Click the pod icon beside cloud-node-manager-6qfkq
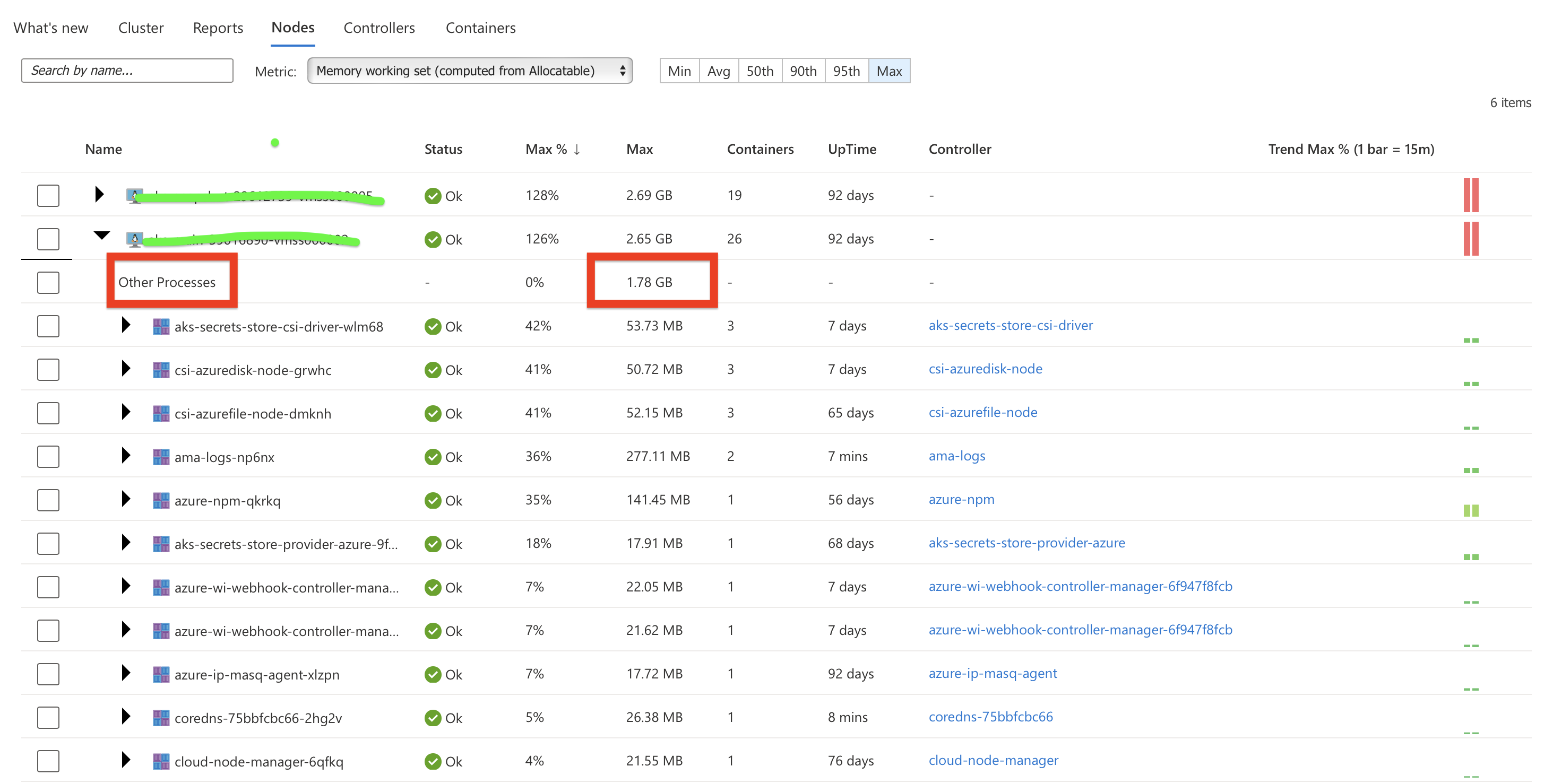This screenshot has height=784, width=1553. 161,761
